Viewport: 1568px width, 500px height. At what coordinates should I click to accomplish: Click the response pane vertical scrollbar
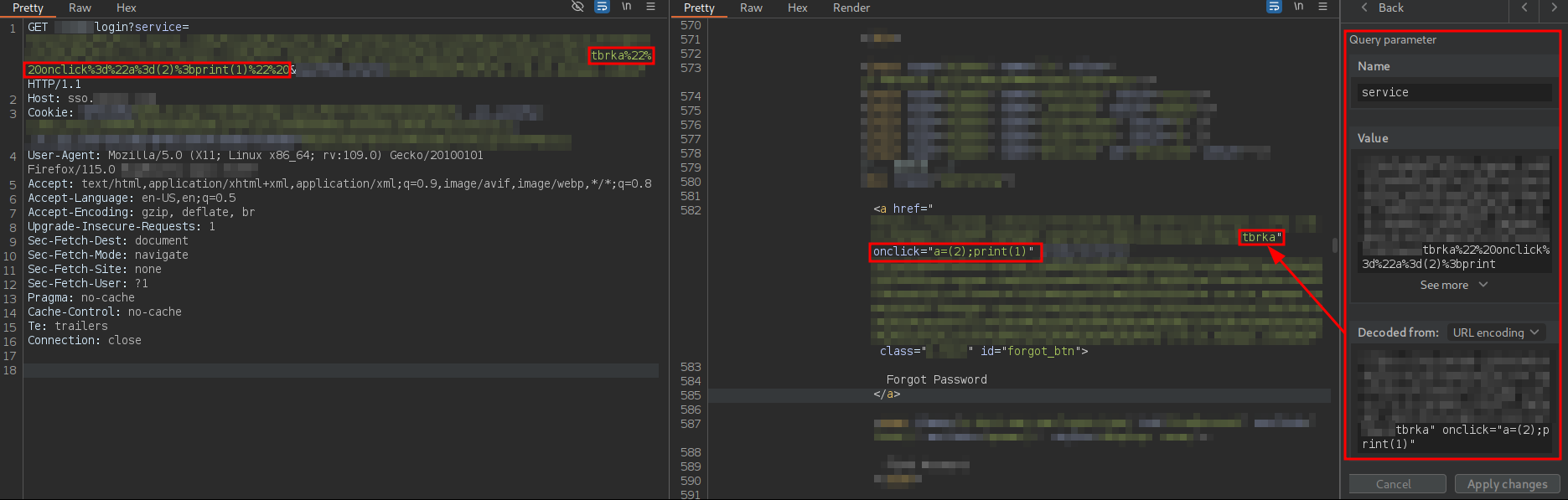click(x=1334, y=245)
